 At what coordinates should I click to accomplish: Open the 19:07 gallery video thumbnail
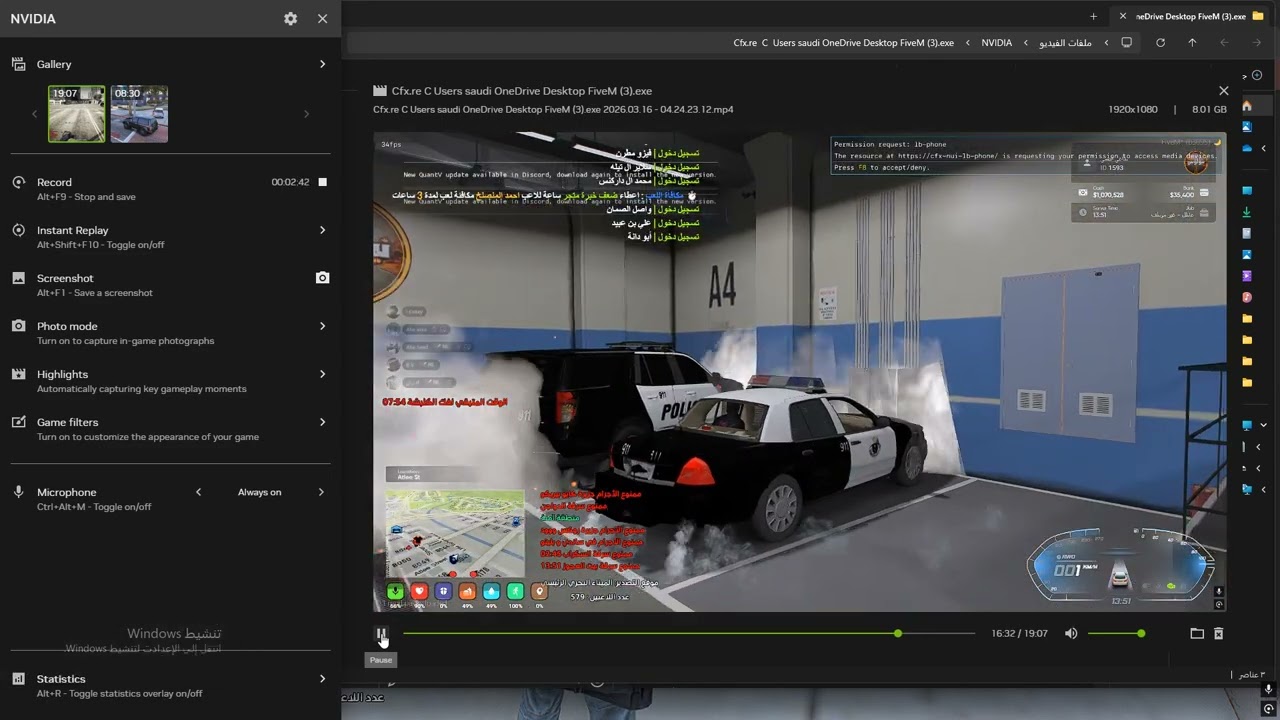click(x=77, y=114)
